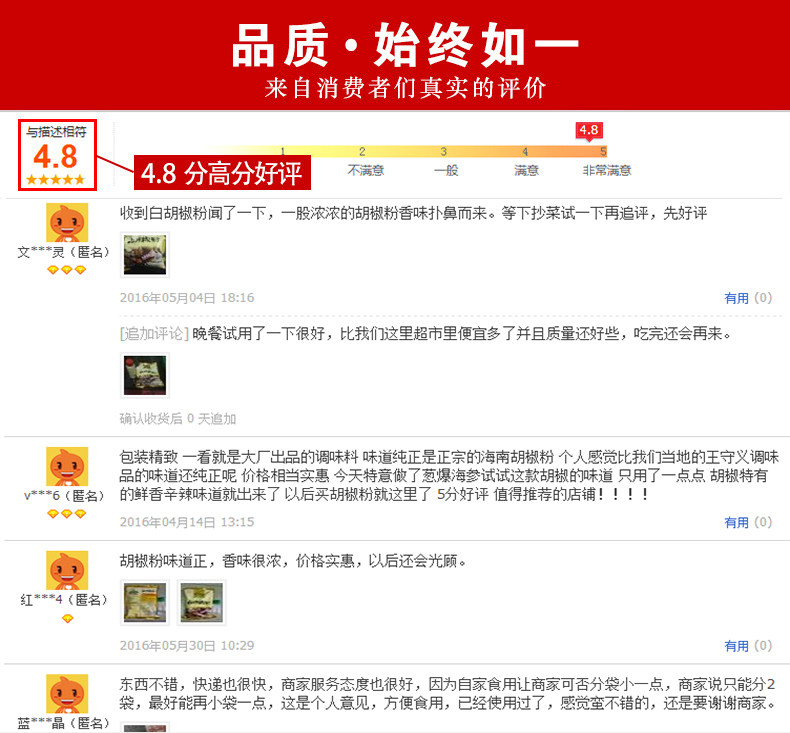
Task: Open first photo in 红***4's review
Action: coord(145,603)
